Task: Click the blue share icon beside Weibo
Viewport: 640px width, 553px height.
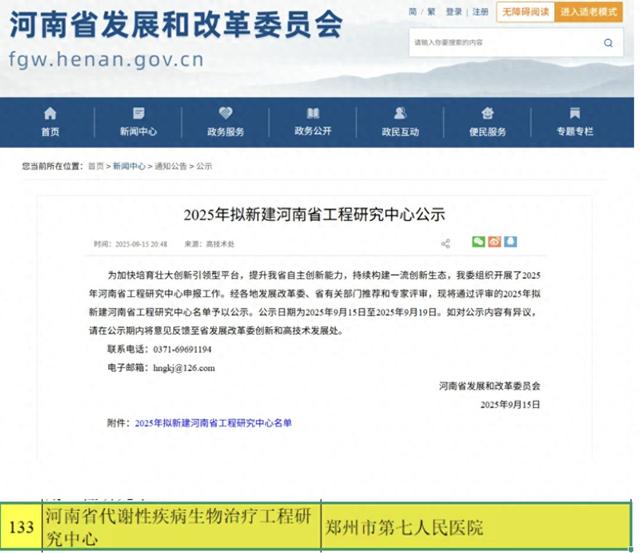Action: click(x=510, y=242)
